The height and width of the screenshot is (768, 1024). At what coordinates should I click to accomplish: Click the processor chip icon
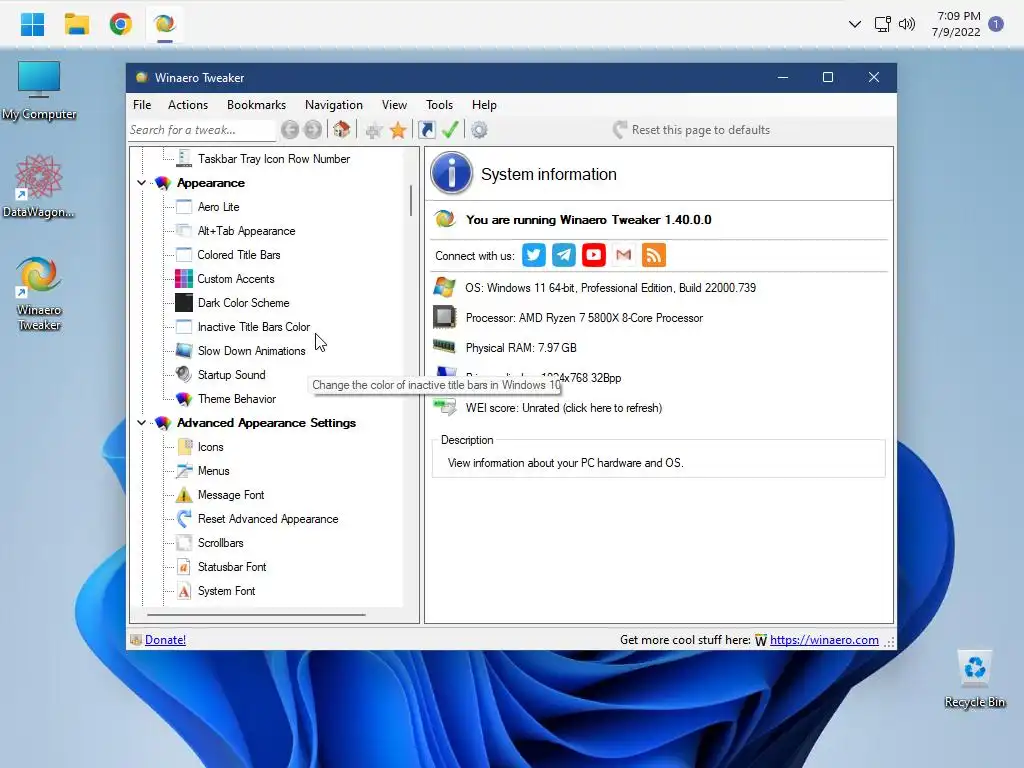point(445,317)
